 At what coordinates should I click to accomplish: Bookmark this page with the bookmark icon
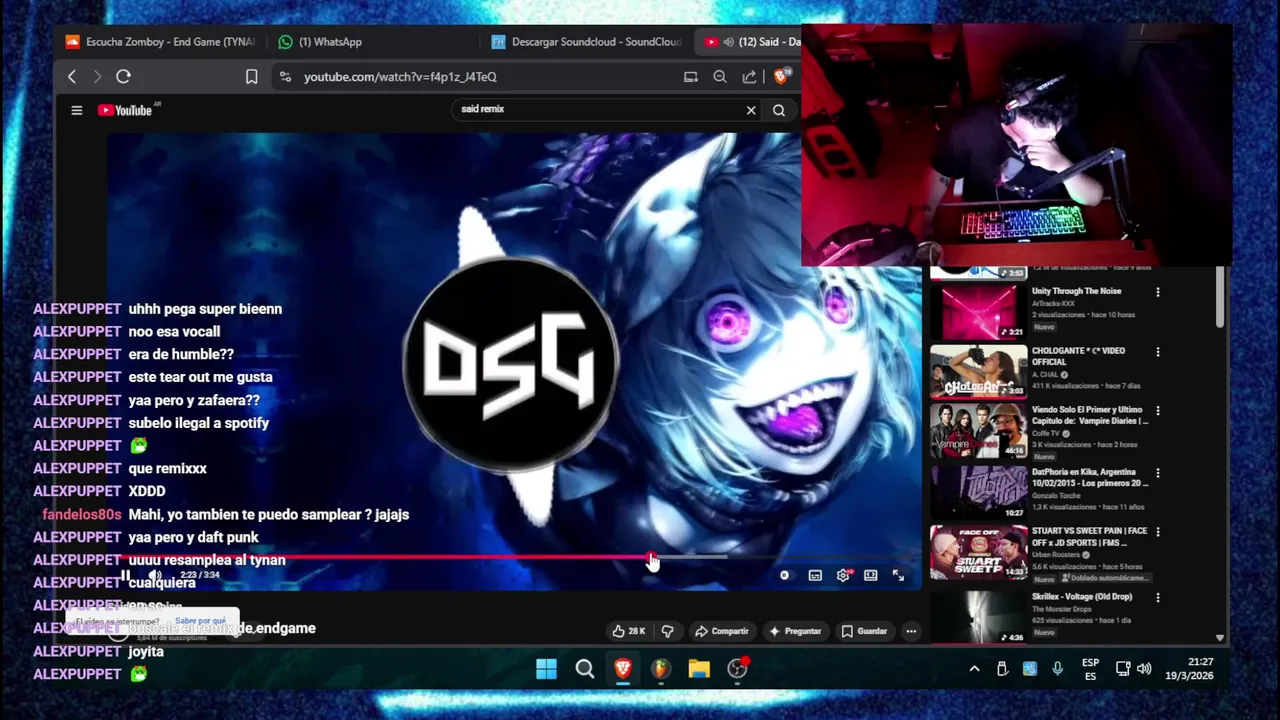252,77
